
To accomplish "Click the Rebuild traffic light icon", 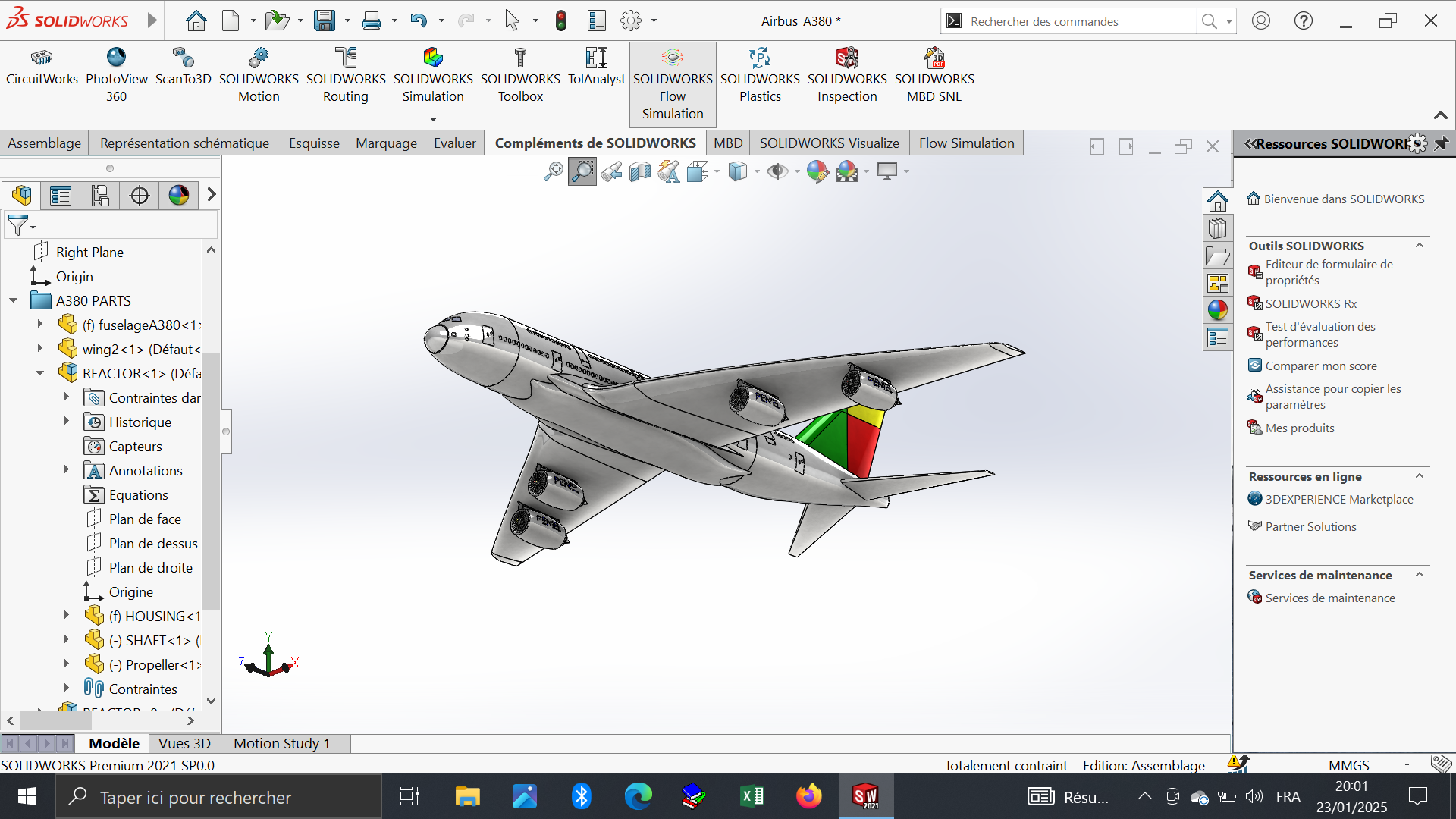I will point(561,20).
